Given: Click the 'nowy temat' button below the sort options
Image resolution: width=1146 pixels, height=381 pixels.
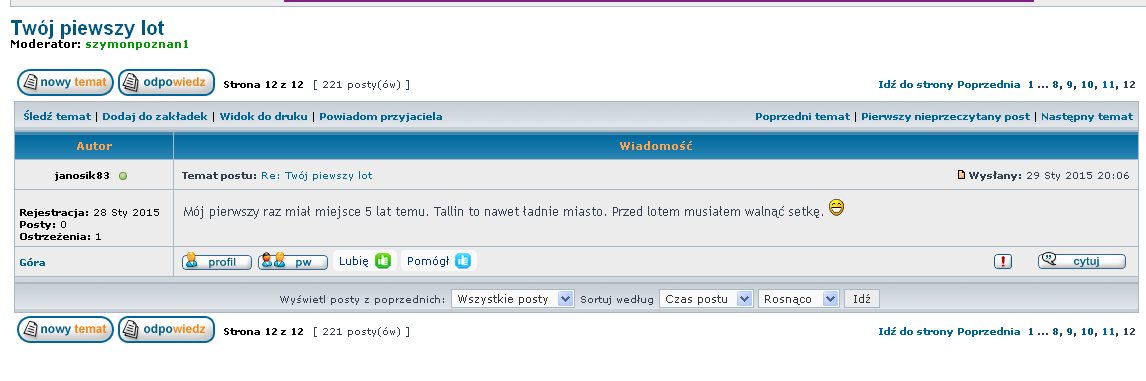Looking at the screenshot, I should 65,330.
